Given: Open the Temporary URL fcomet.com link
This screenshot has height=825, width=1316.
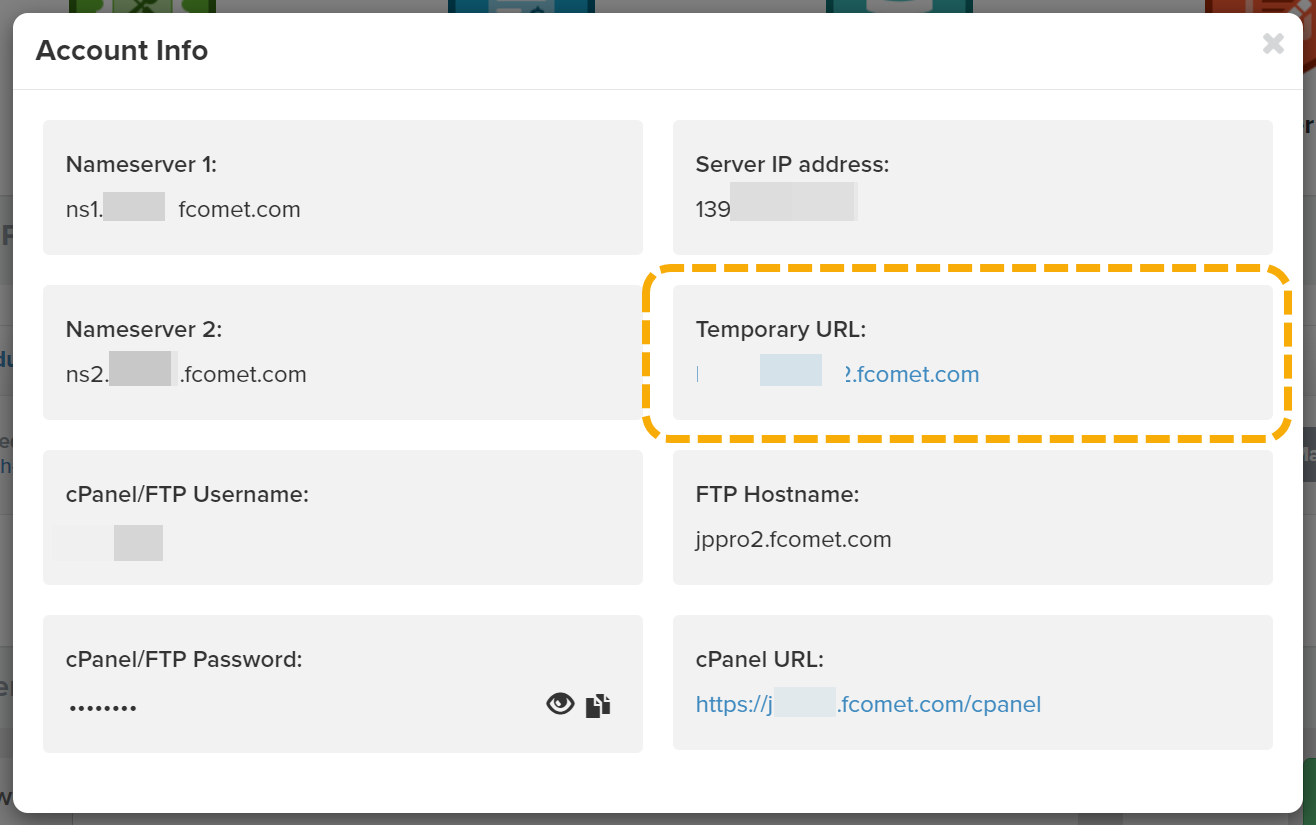Looking at the screenshot, I should [x=910, y=373].
